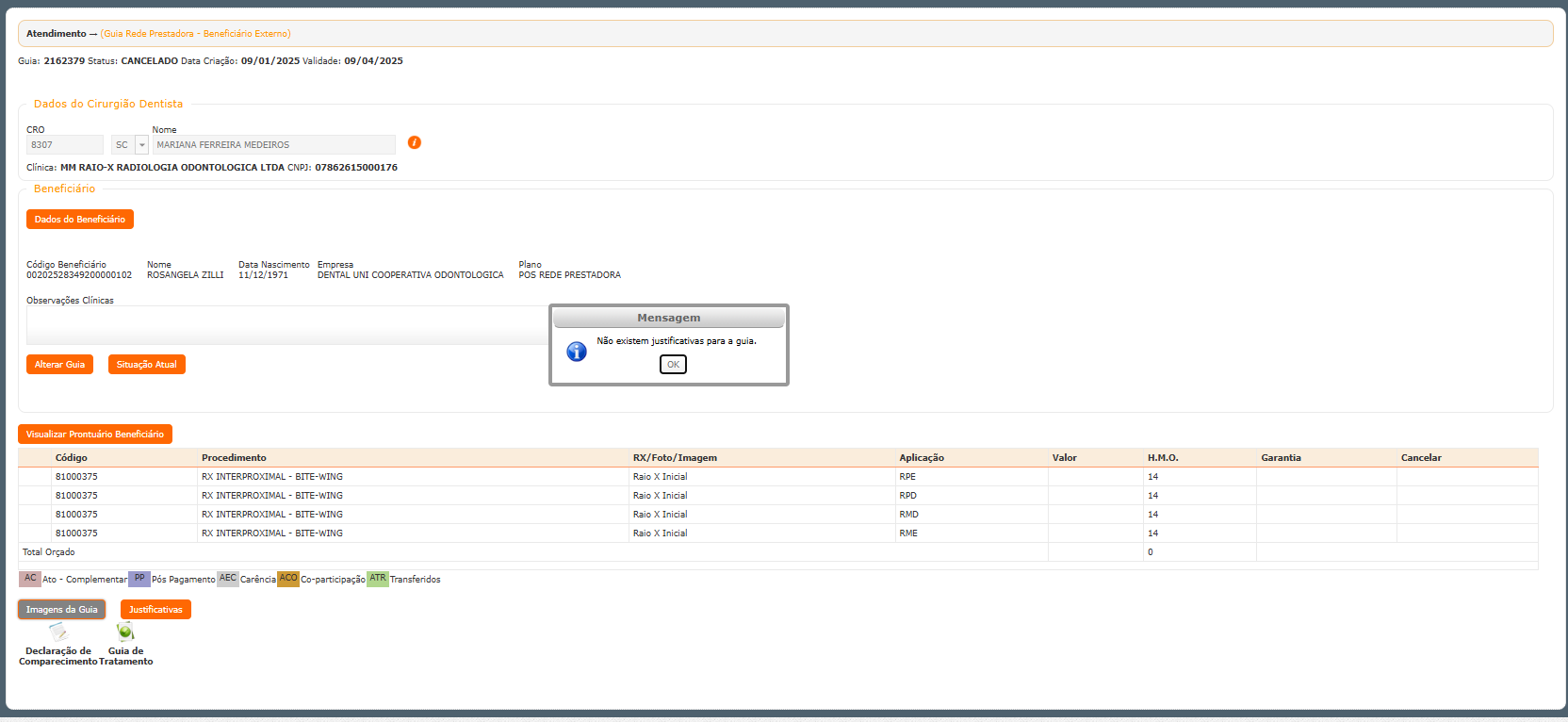Image resolution: width=1568 pixels, height=722 pixels.
Task: View Situação Atual of the guide
Action: point(146,365)
